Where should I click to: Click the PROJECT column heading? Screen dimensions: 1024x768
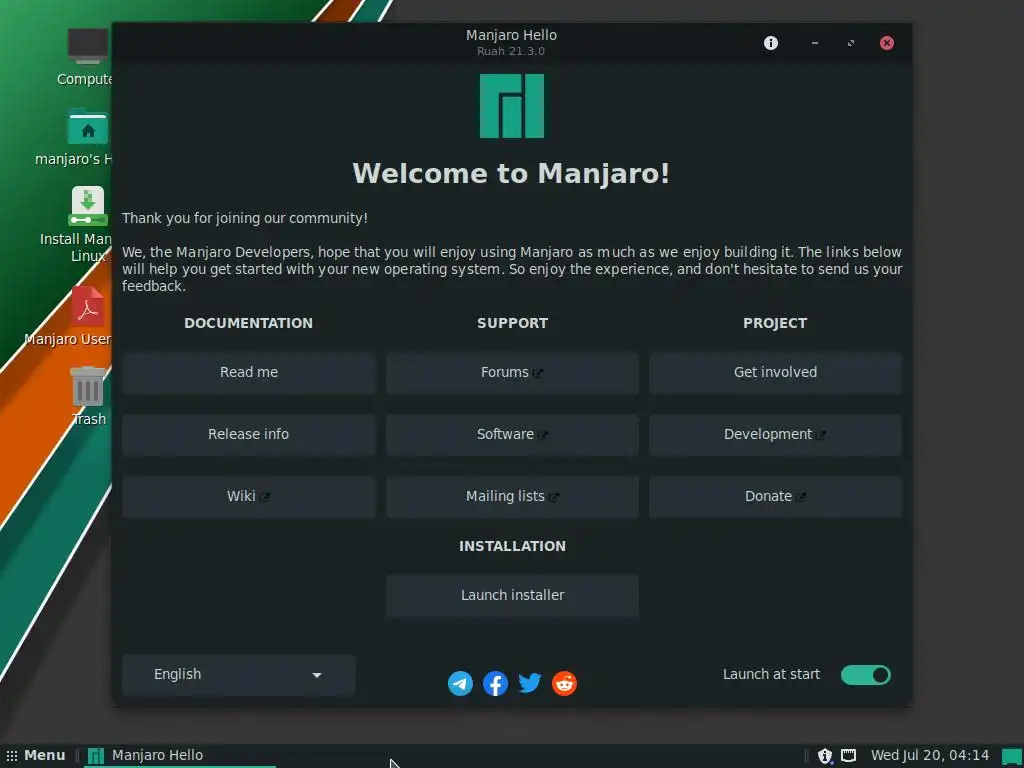[775, 323]
